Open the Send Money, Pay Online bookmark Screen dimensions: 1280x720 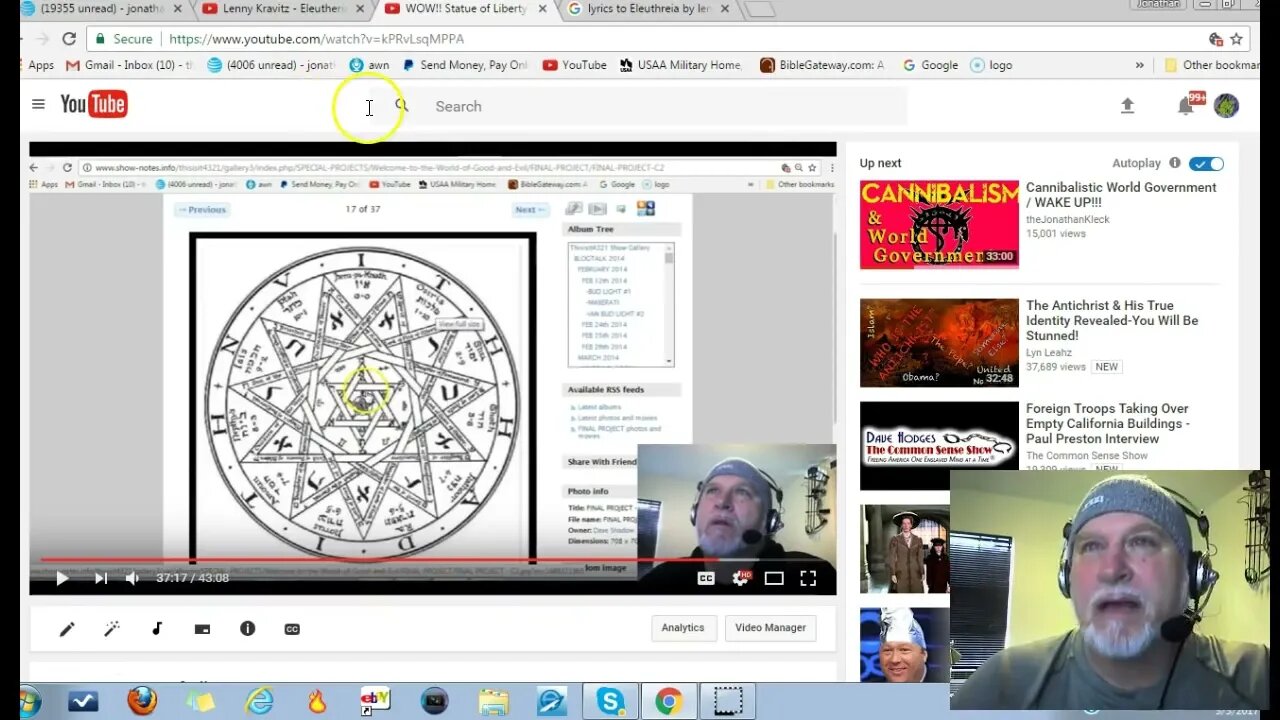tap(465, 65)
